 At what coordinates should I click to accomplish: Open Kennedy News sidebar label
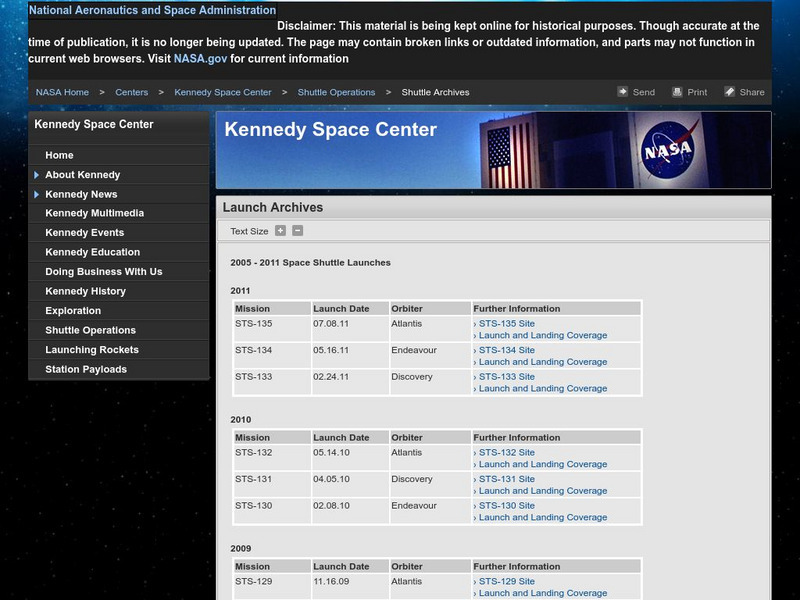81,194
